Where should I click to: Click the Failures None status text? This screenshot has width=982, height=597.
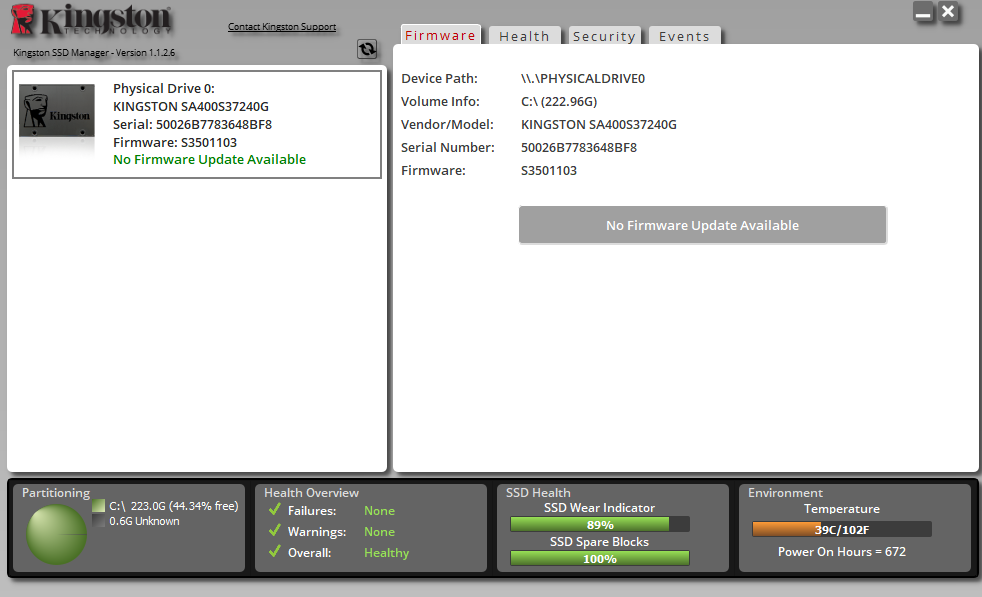coord(380,511)
